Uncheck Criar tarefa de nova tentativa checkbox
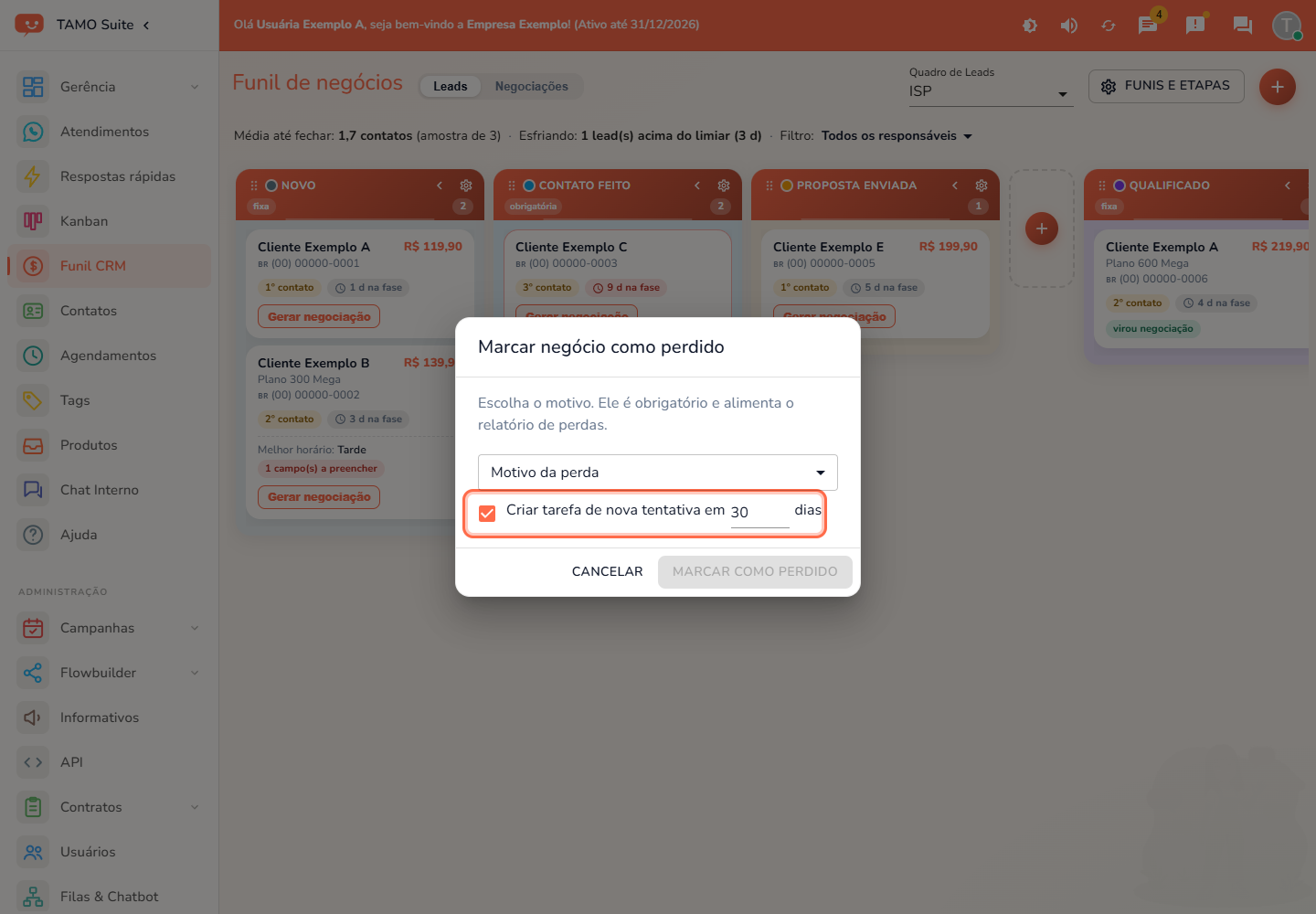This screenshot has width=1316, height=914. tap(487, 513)
